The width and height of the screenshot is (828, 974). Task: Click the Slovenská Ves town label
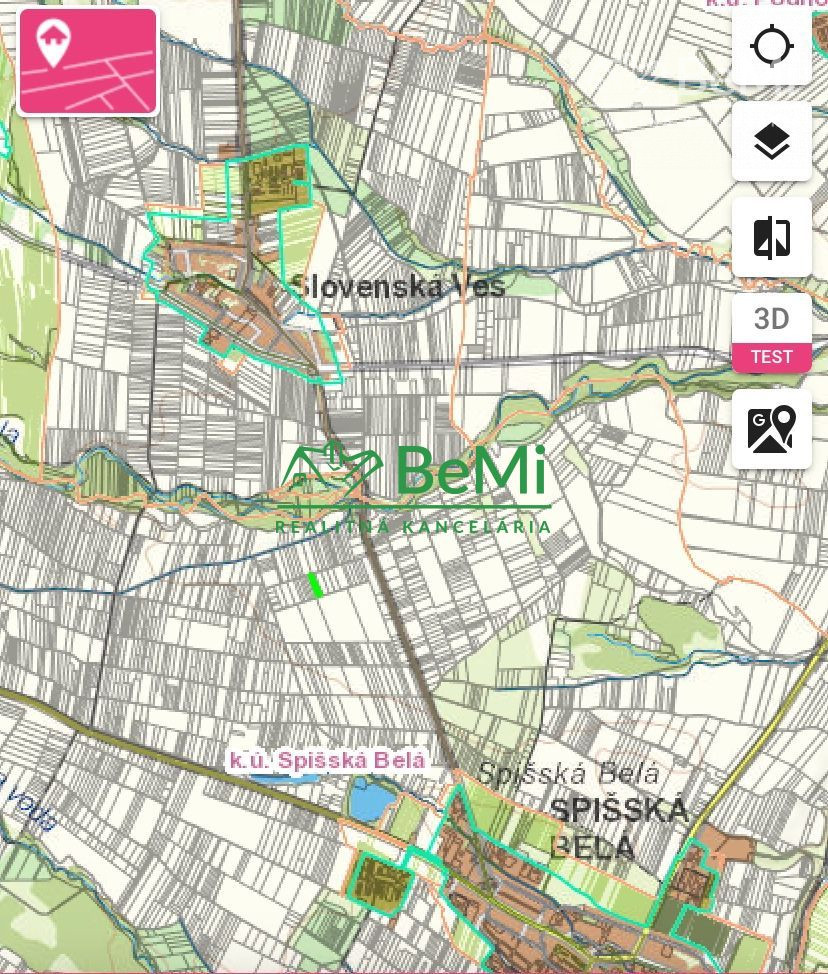[x=398, y=286]
